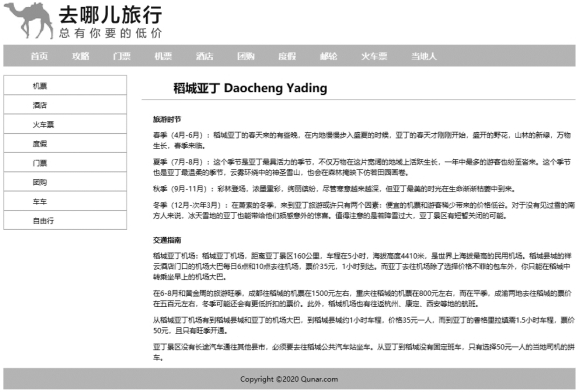Open 首页 in the top navigation bar
579x392 pixels.
point(39,56)
